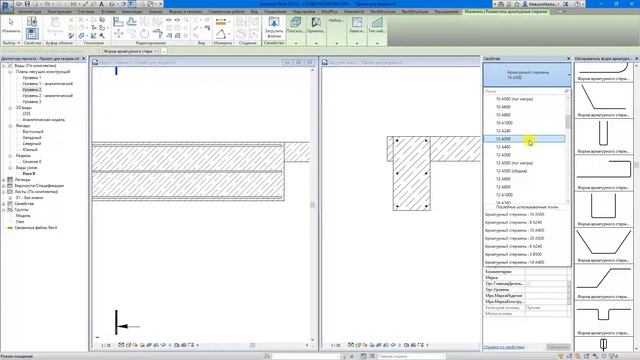The height and width of the screenshot is (360, 640).
Task: Open Аналитическая модель 3D view
Action: (44, 120)
